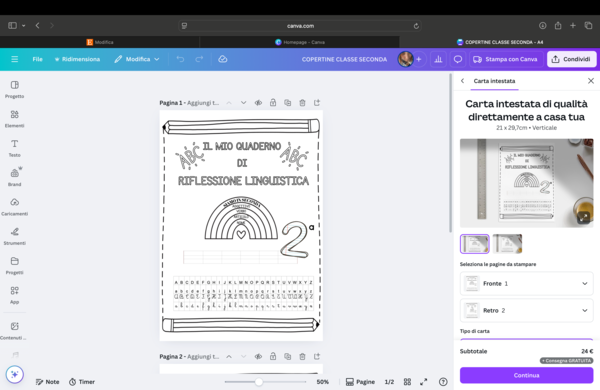Duplicate Pagina 1
The image size is (600, 390).
287,103
